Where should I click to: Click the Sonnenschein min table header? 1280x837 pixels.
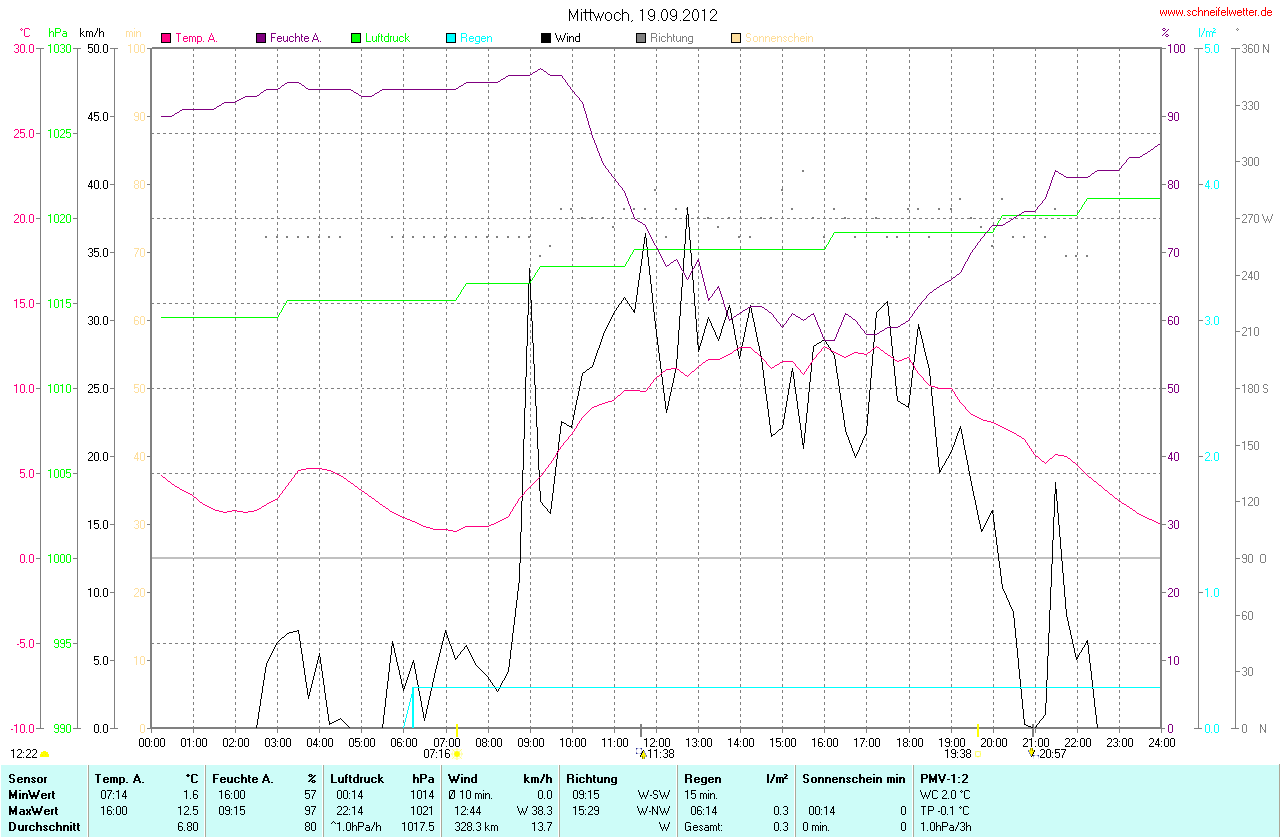[854, 778]
